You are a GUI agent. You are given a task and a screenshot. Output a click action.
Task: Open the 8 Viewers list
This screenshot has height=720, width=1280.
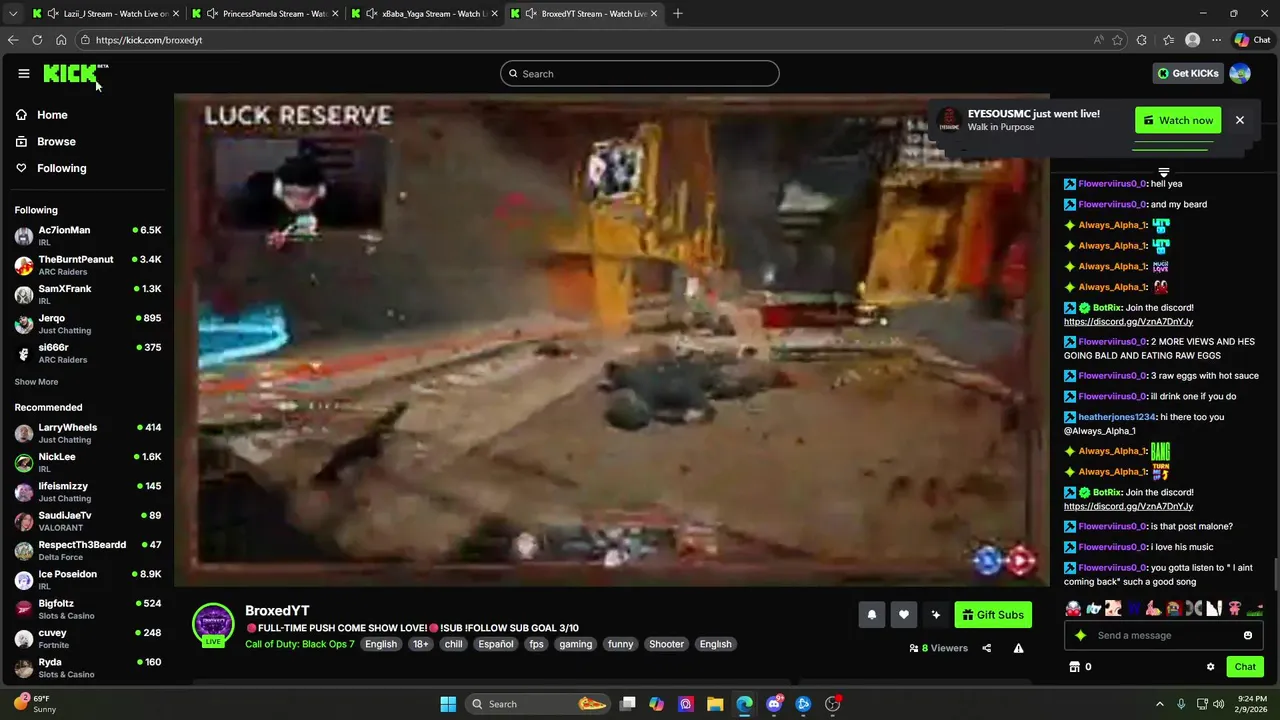(938, 648)
